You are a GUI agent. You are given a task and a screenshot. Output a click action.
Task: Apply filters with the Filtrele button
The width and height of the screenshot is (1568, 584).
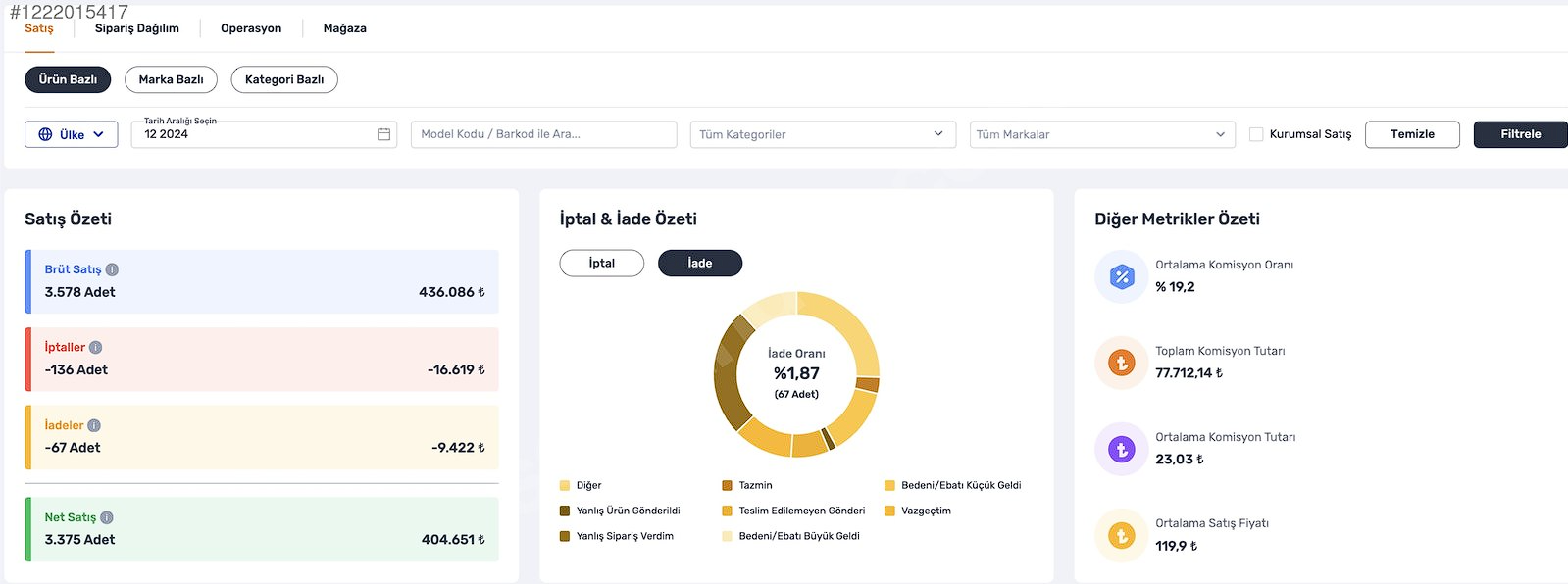point(1521,134)
